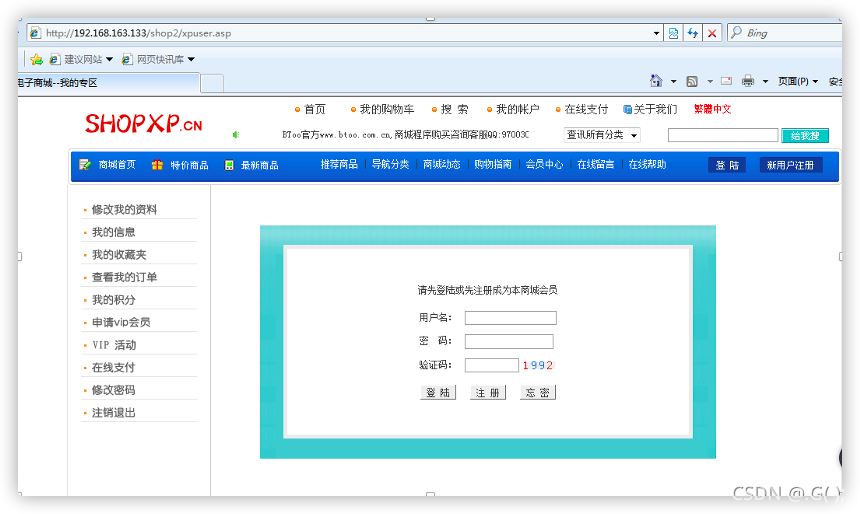The width and height of the screenshot is (860, 514).
Task: Click the read mail icon in command bar
Action: click(726, 81)
